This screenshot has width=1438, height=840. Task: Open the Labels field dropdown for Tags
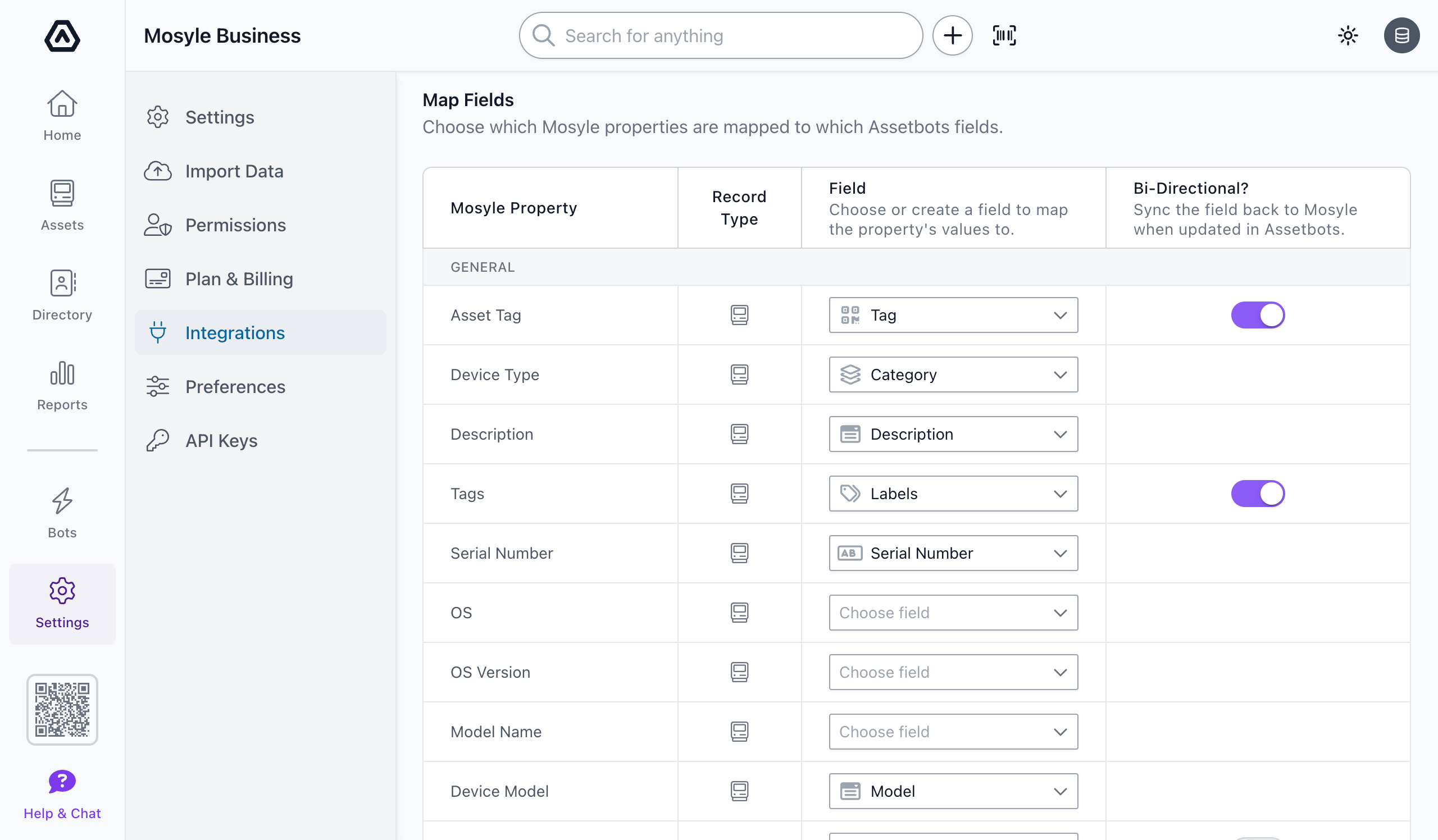click(x=953, y=494)
